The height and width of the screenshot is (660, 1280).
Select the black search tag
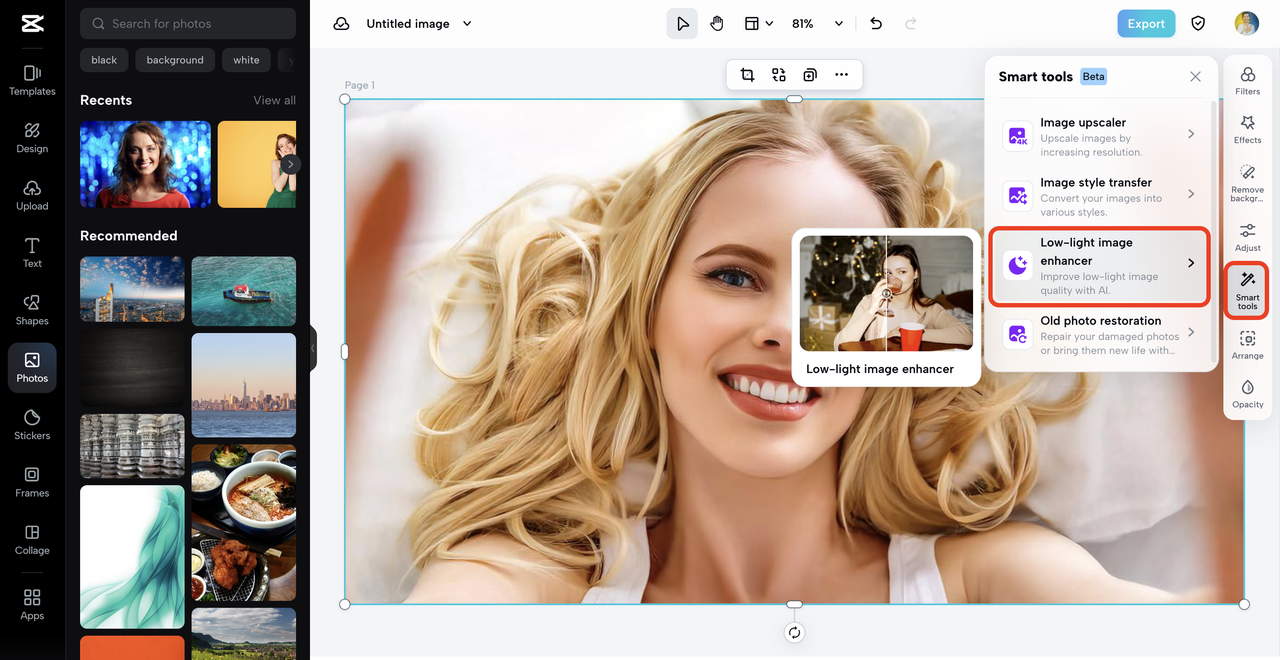104,60
